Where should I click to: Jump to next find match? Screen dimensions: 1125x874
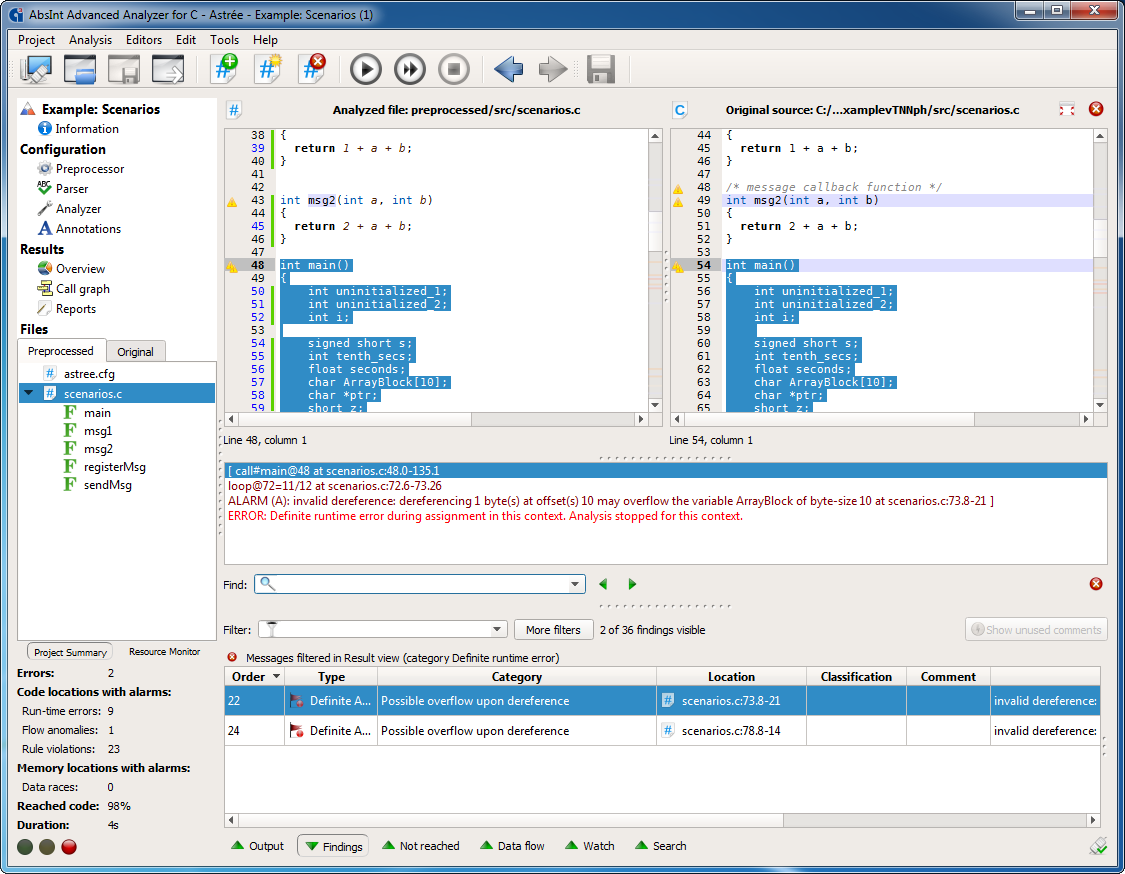tap(632, 584)
